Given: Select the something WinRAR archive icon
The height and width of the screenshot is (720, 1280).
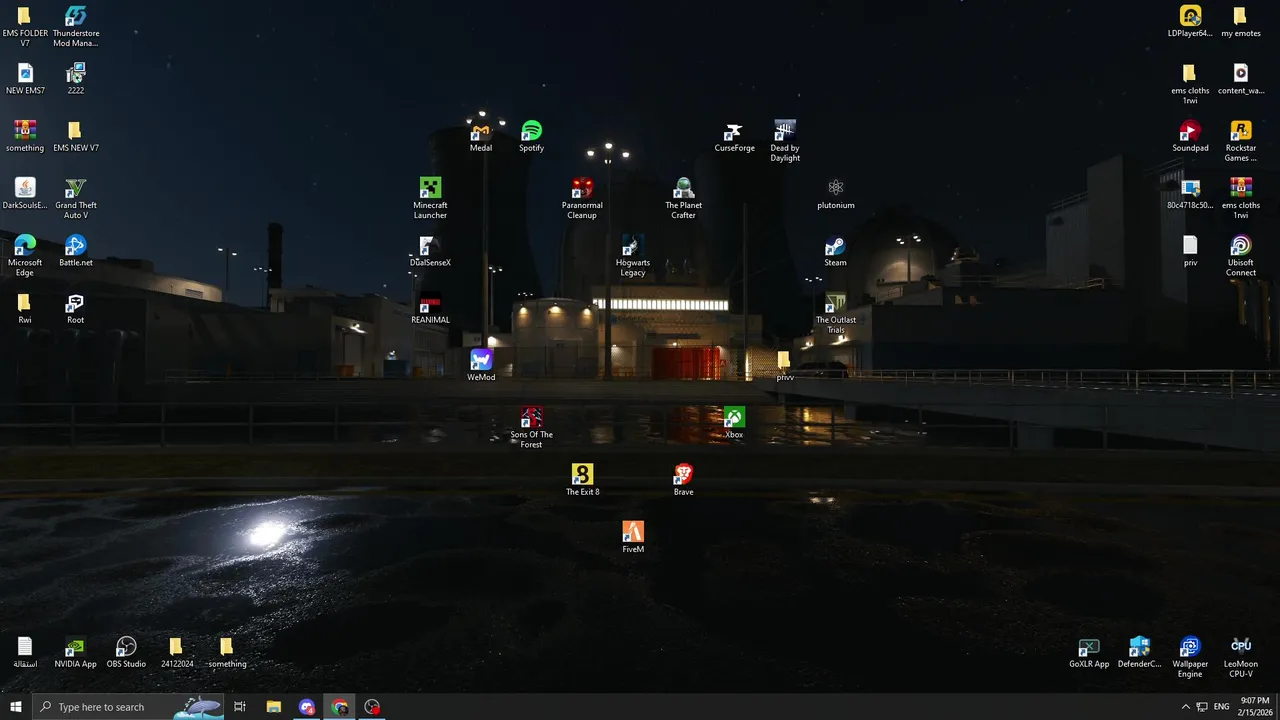Looking at the screenshot, I should 25,136.
